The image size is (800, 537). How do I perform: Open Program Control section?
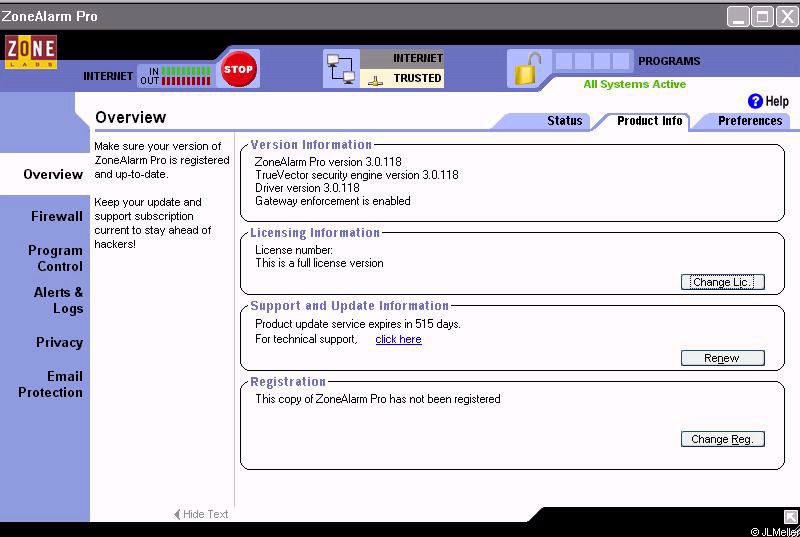(56, 259)
